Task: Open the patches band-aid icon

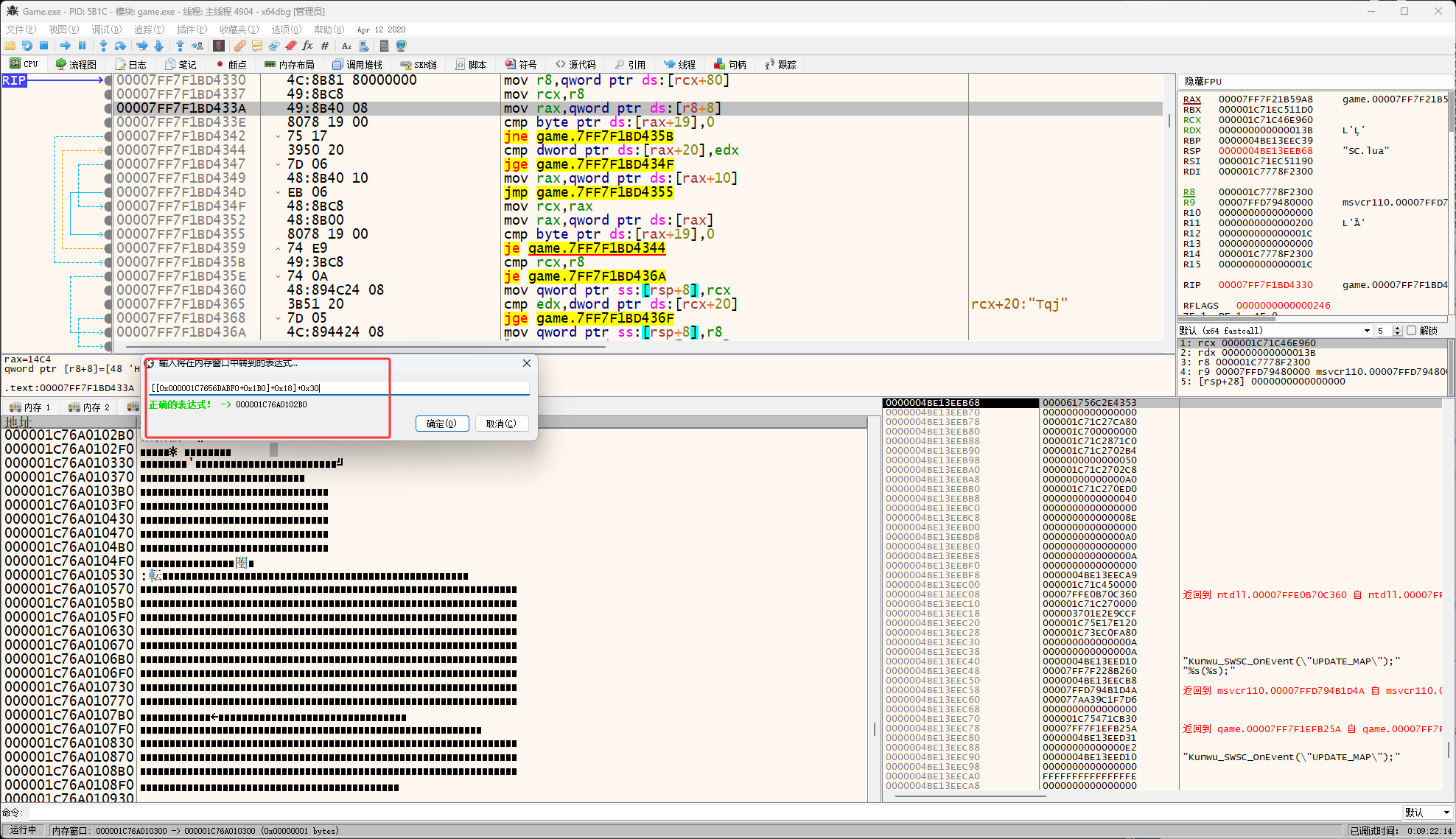Action: click(239, 46)
